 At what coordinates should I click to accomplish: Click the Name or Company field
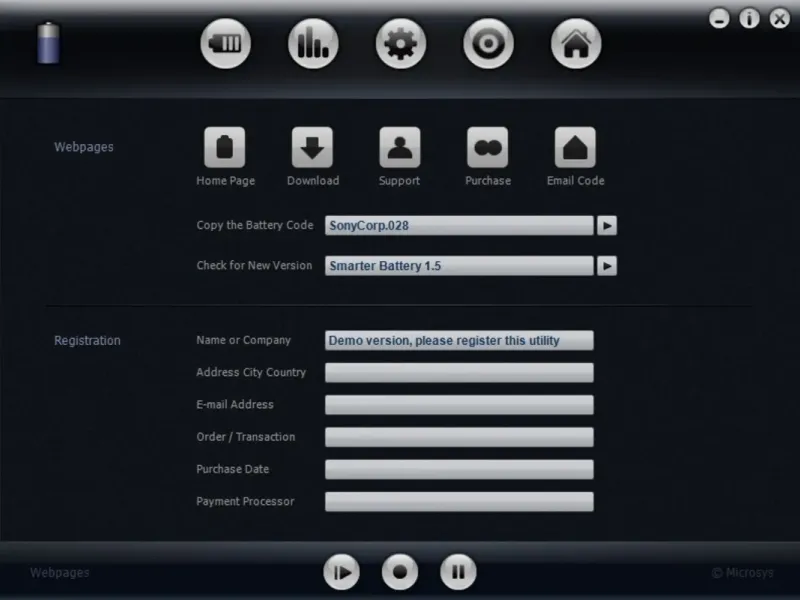pos(459,340)
